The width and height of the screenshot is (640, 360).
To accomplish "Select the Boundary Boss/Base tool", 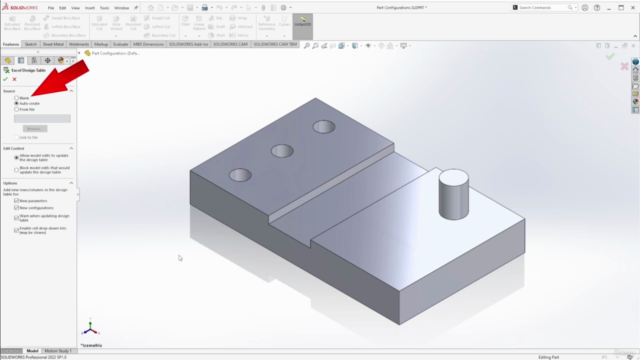I will pos(64,35).
